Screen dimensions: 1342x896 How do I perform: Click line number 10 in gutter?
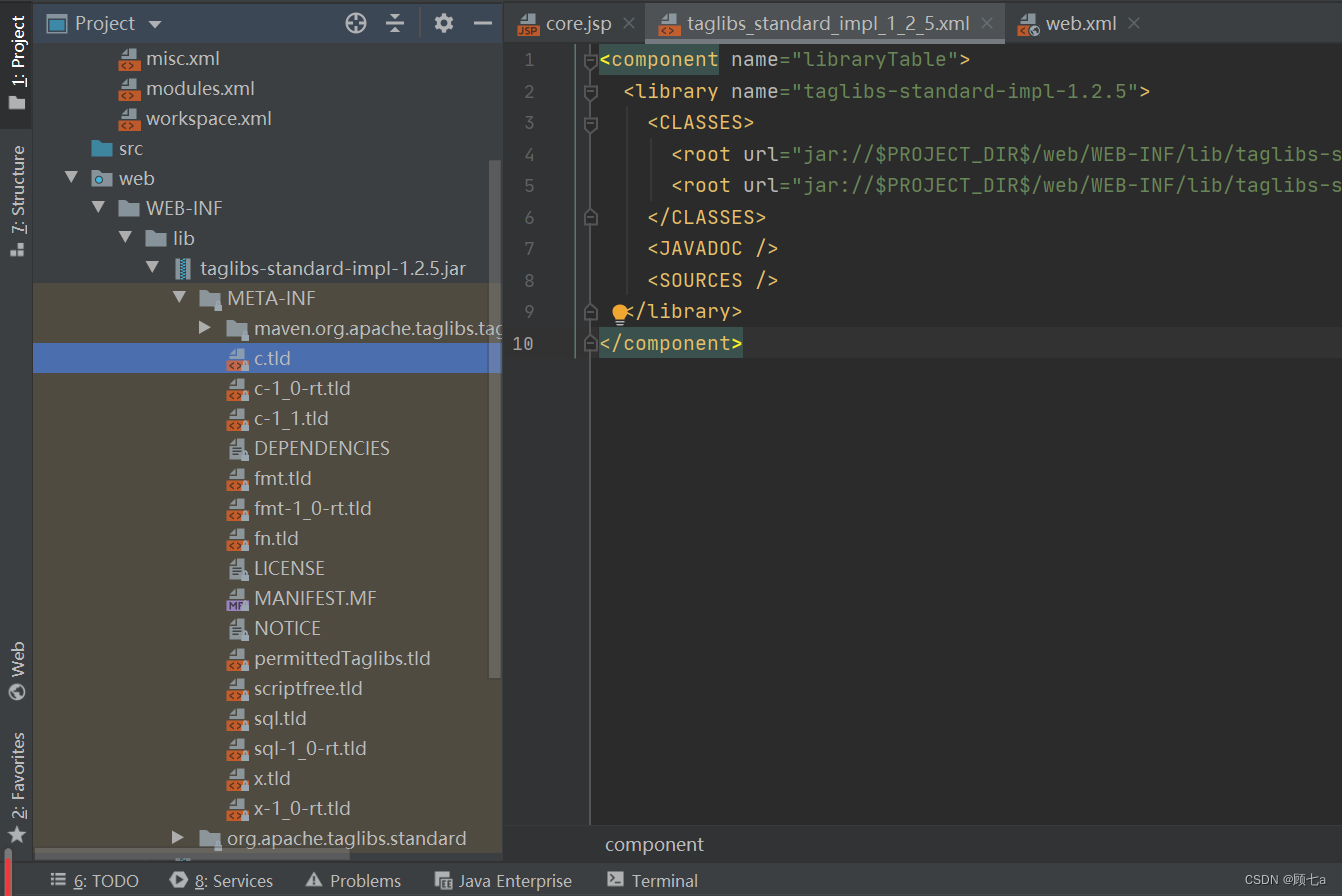point(524,343)
